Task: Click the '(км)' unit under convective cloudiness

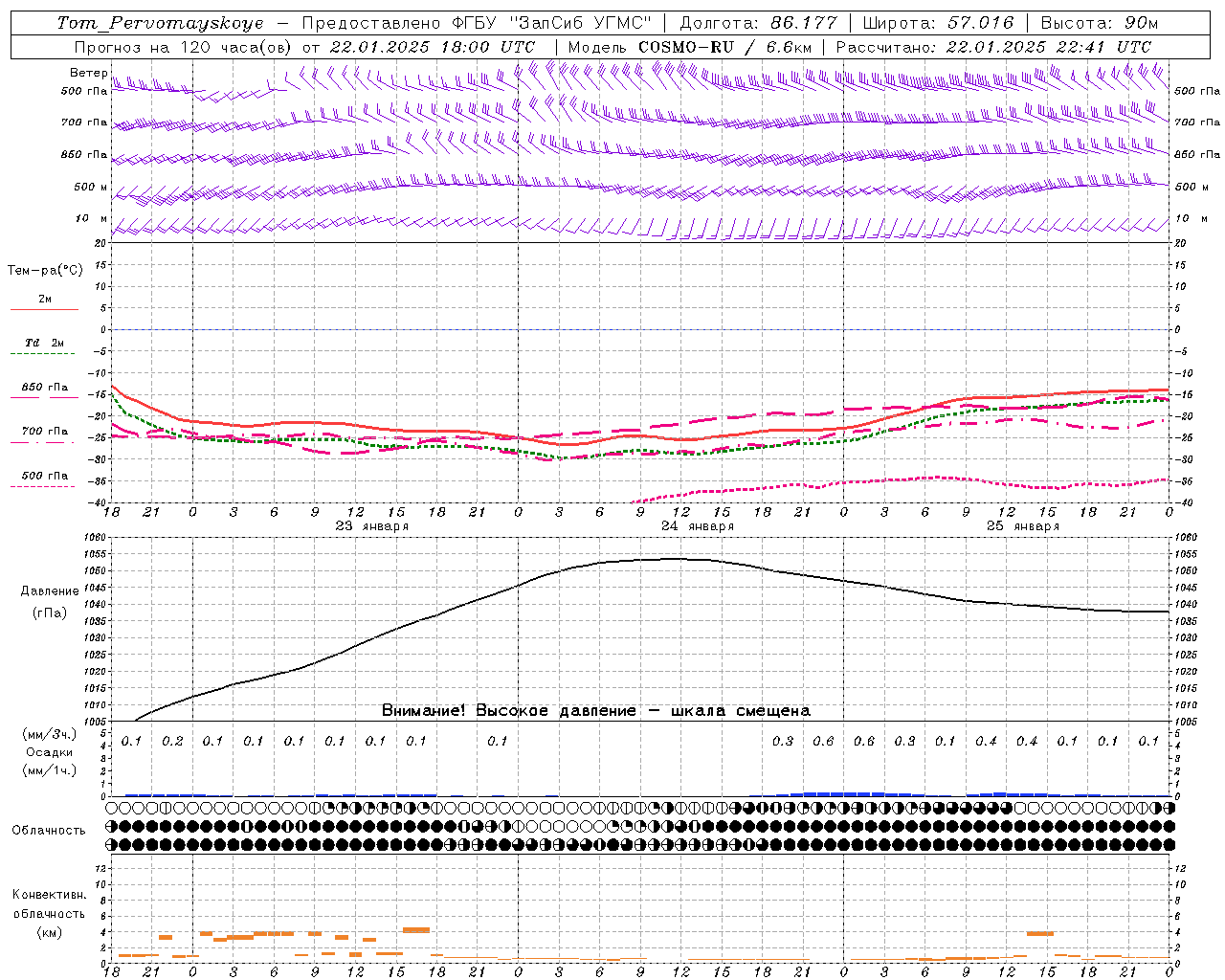Action: (x=50, y=932)
